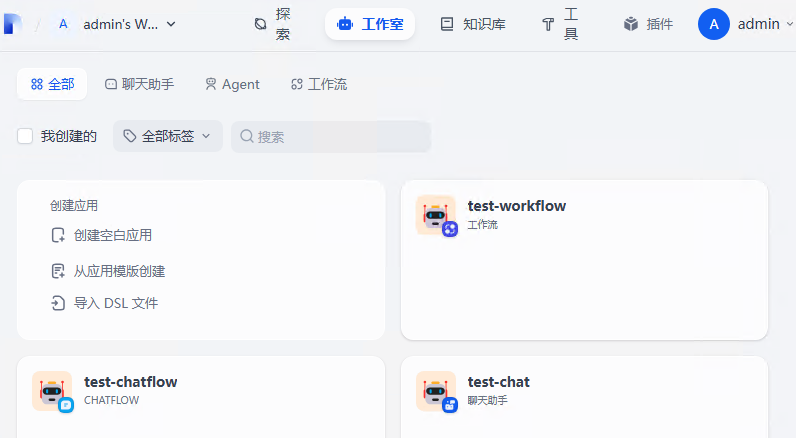Click the robot icon in 工作室
Image resolution: width=796 pixels, height=438 pixels.
coord(345,24)
